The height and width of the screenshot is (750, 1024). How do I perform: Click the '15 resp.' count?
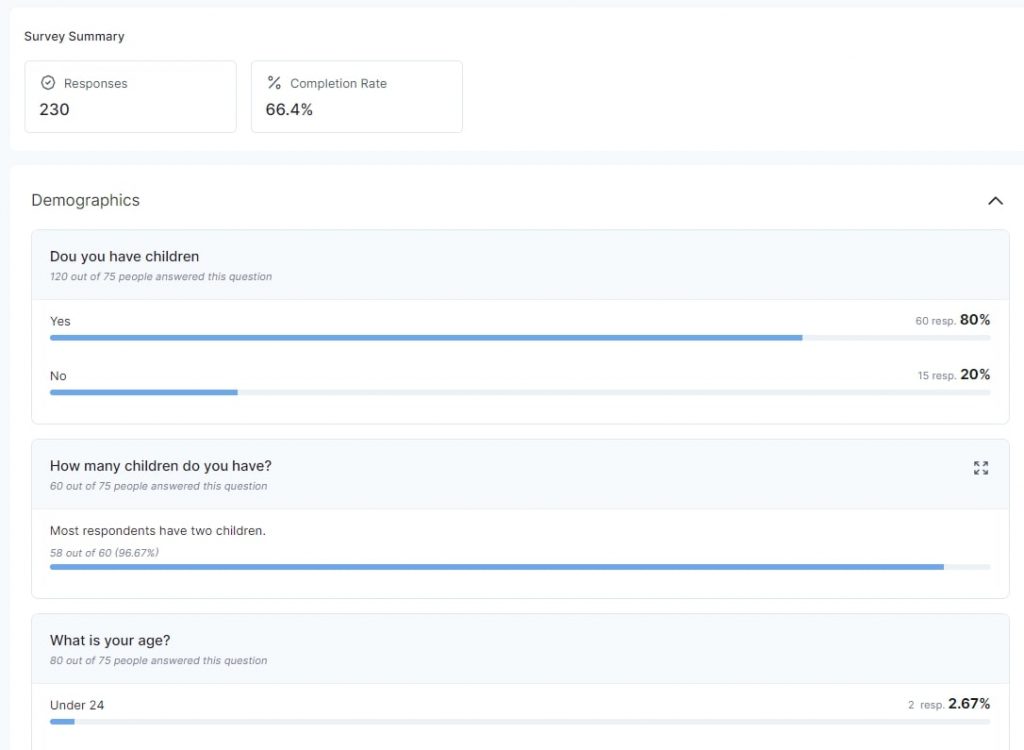[936, 376]
